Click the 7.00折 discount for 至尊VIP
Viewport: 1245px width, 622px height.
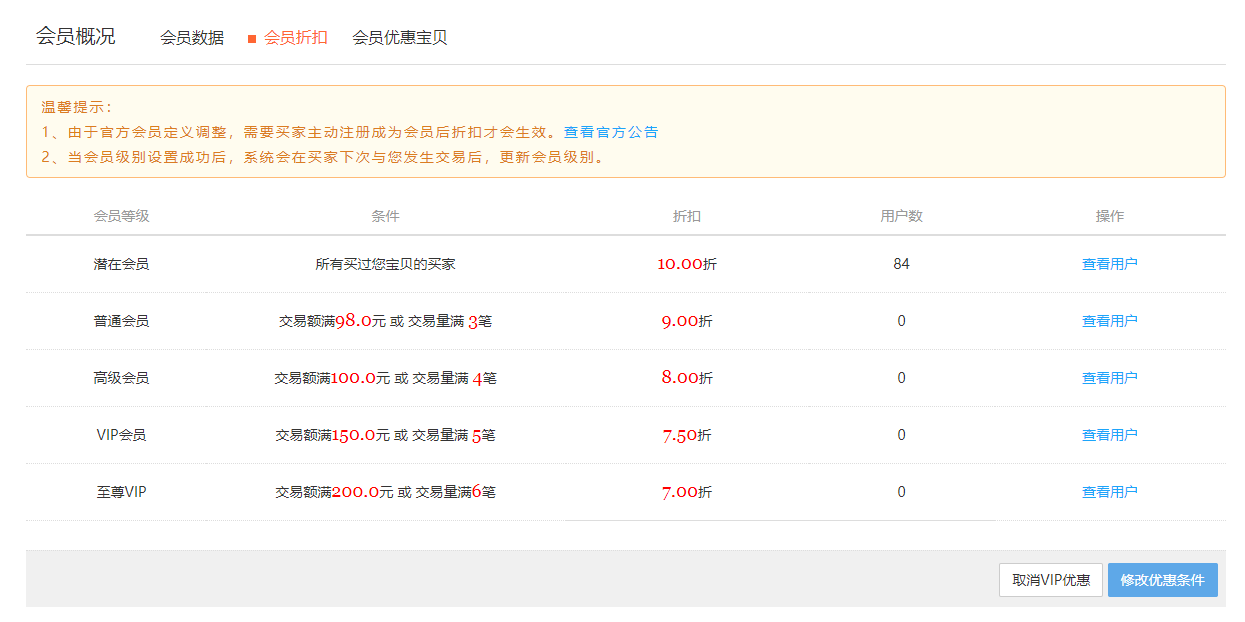[x=686, y=492]
